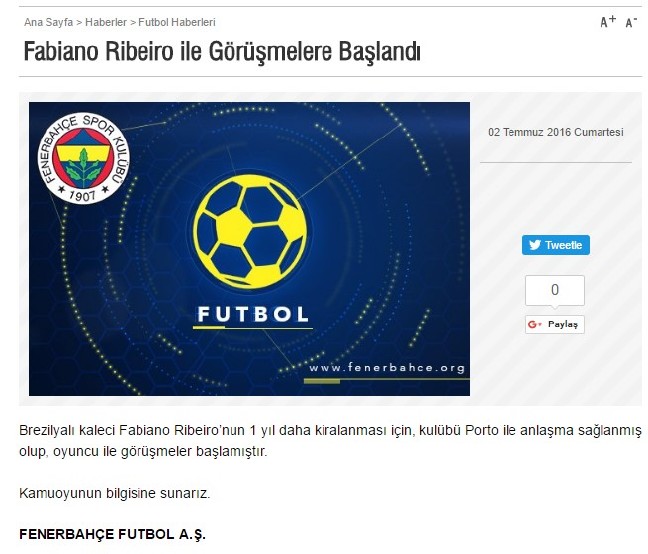Open the Ana Sayfa breadcrumb link
The width and height of the screenshot is (648, 554).
[48, 22]
